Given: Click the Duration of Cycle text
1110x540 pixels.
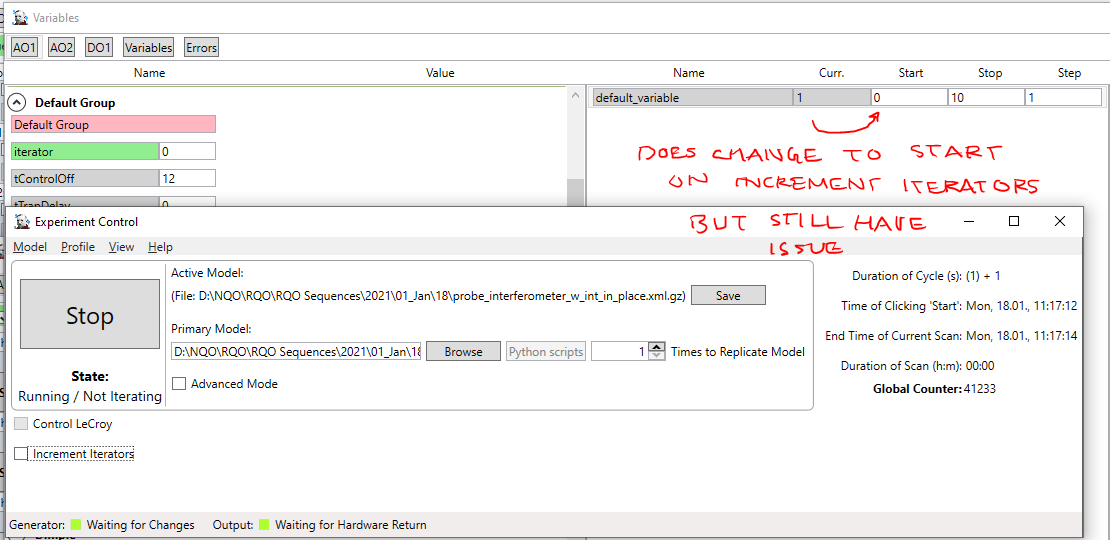Looking at the screenshot, I should coord(926,276).
